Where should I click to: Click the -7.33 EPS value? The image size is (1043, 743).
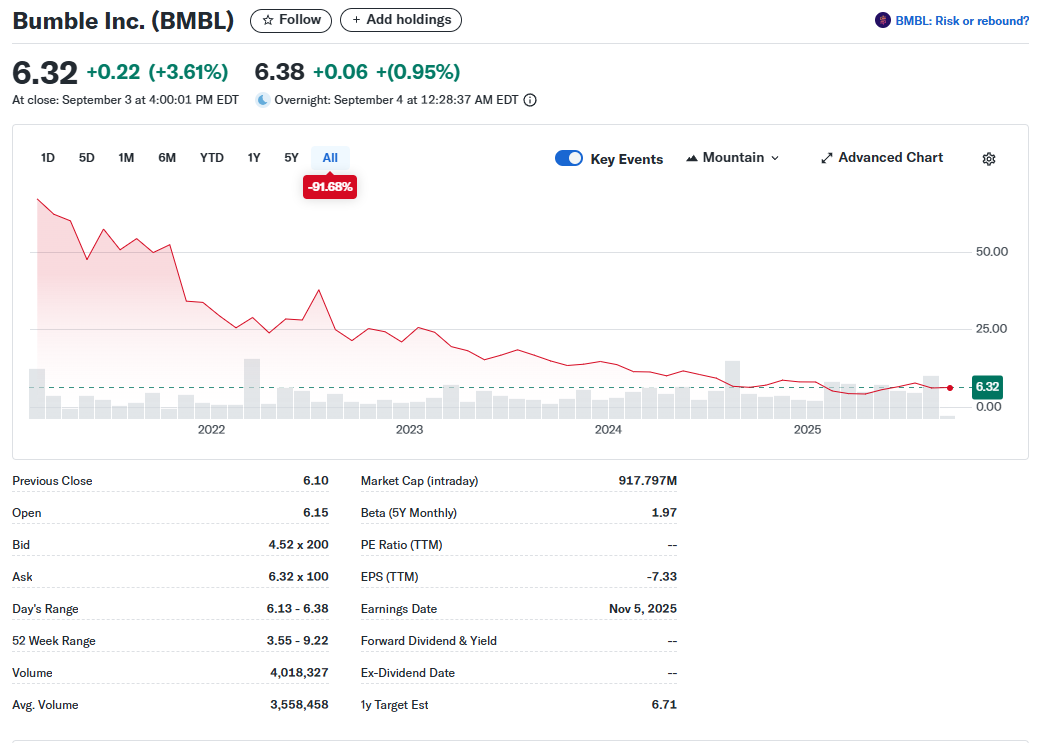(x=661, y=576)
